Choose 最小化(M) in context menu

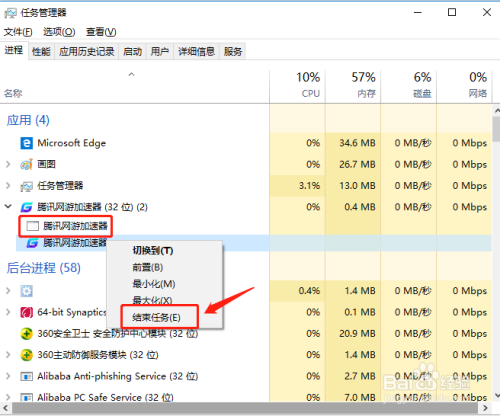pyautogui.click(x=154, y=284)
